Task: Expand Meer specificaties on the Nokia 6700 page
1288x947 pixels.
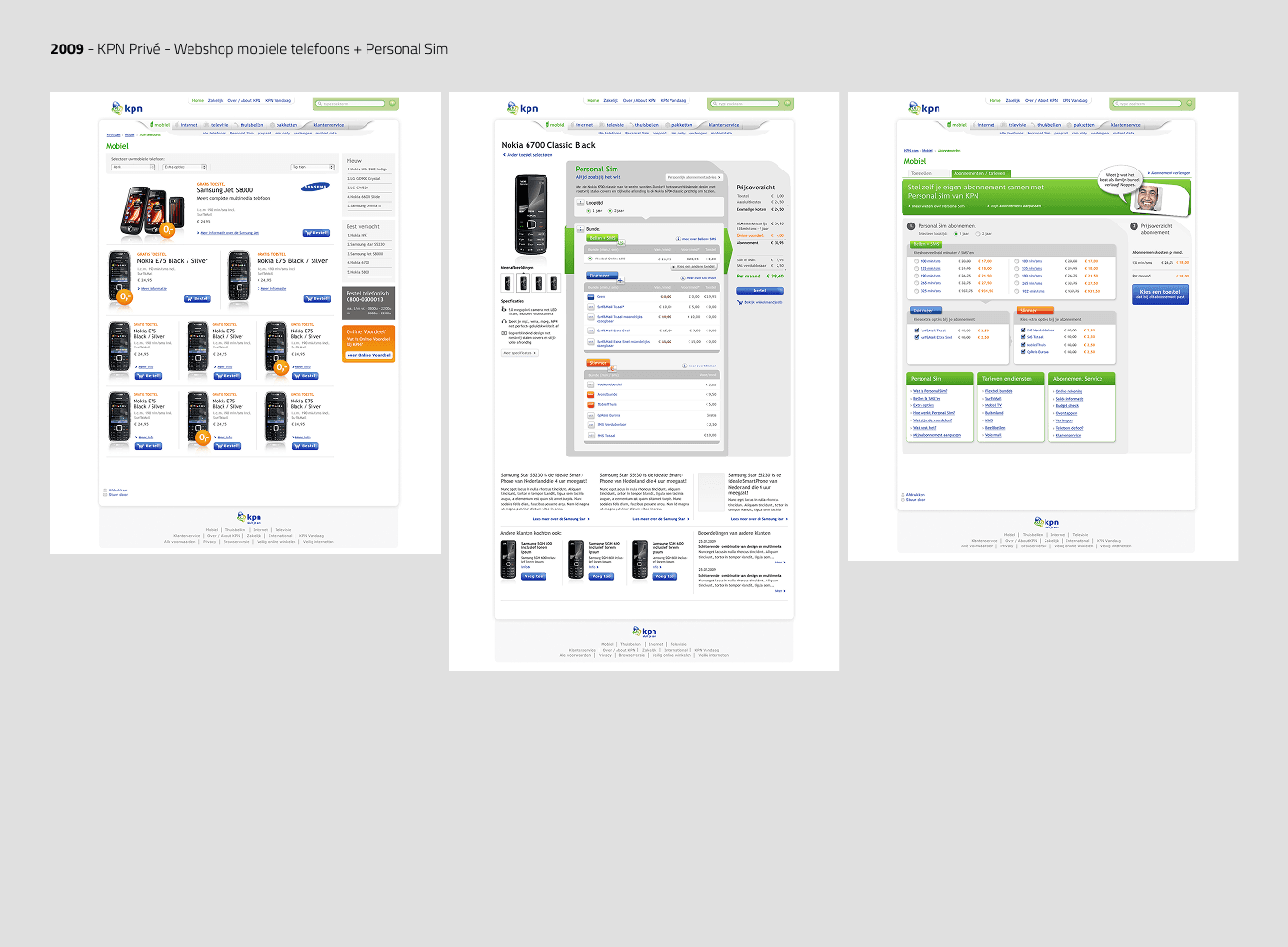Action: (519, 353)
